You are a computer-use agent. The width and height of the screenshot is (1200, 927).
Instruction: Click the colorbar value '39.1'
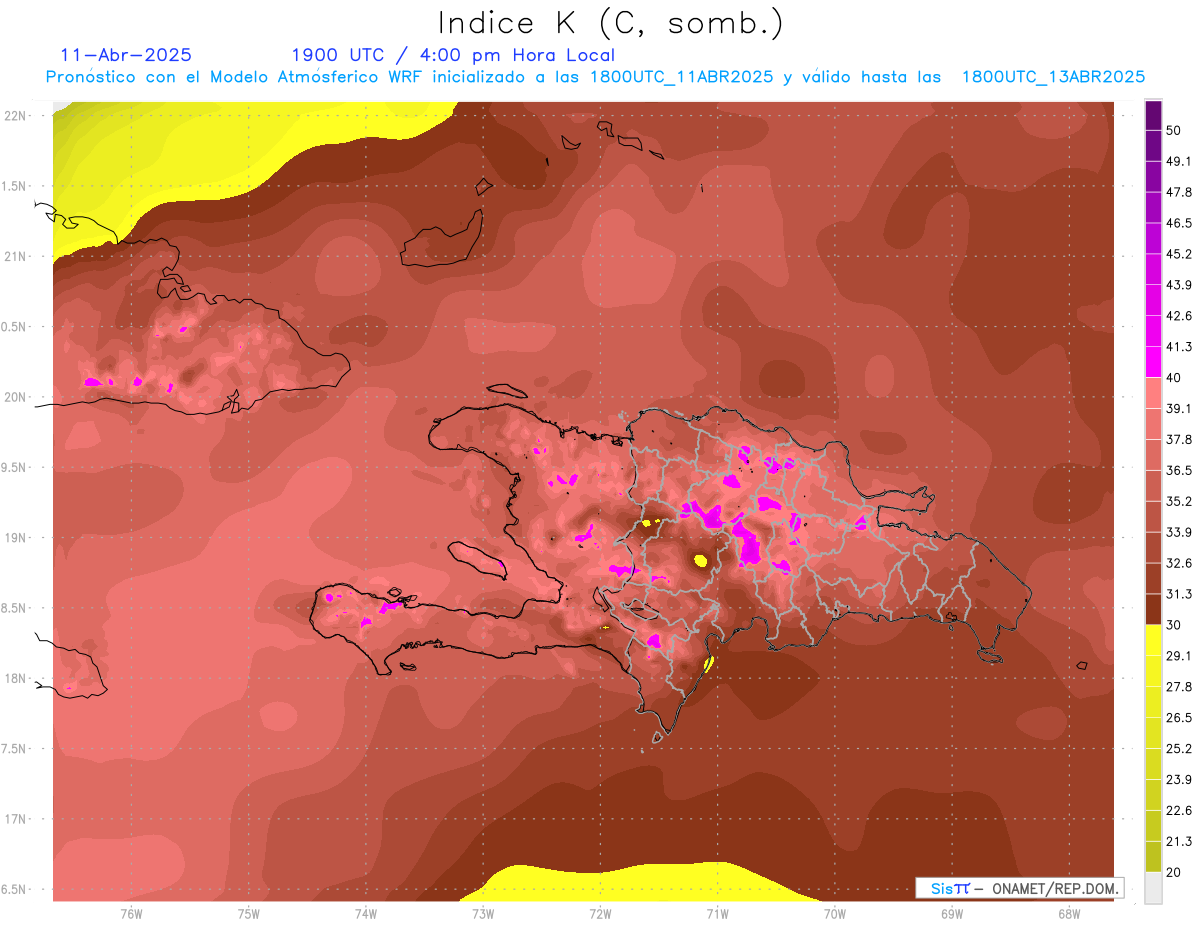1179,409
